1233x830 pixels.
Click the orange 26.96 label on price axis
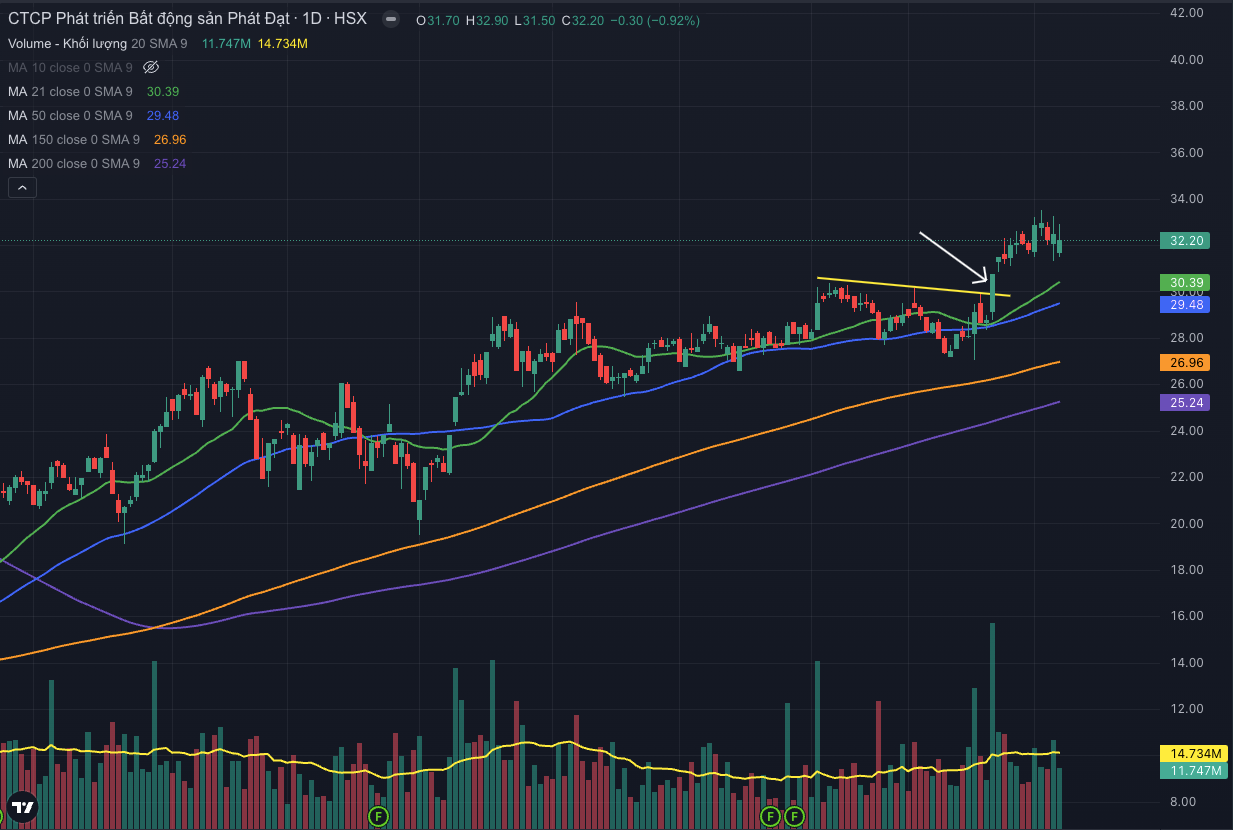1184,362
